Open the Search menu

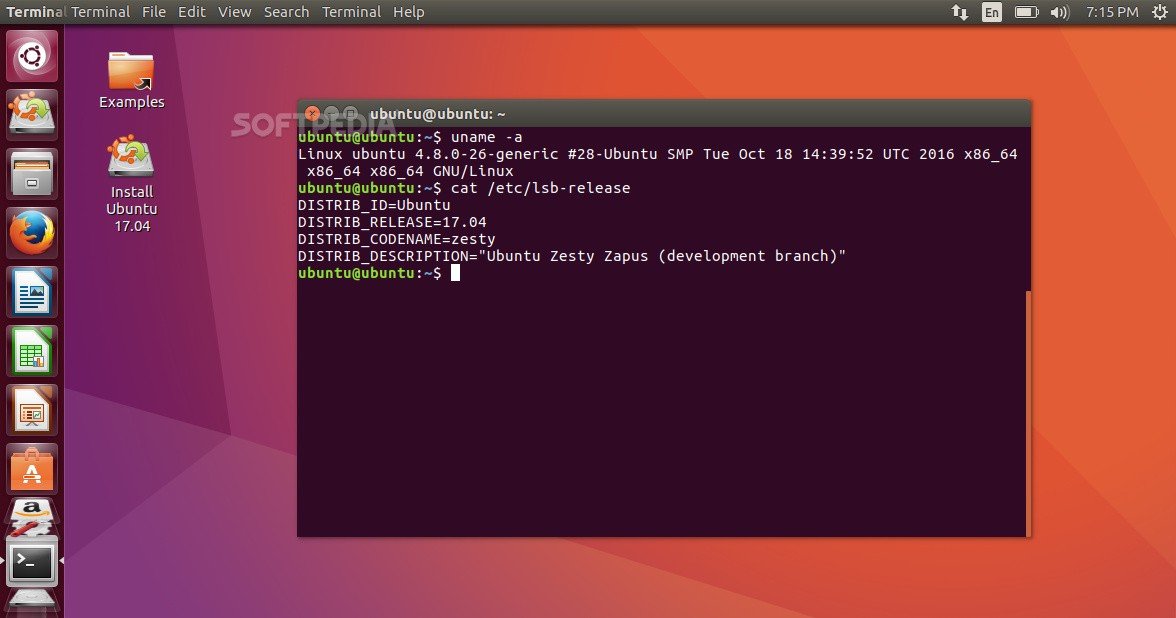(286, 12)
